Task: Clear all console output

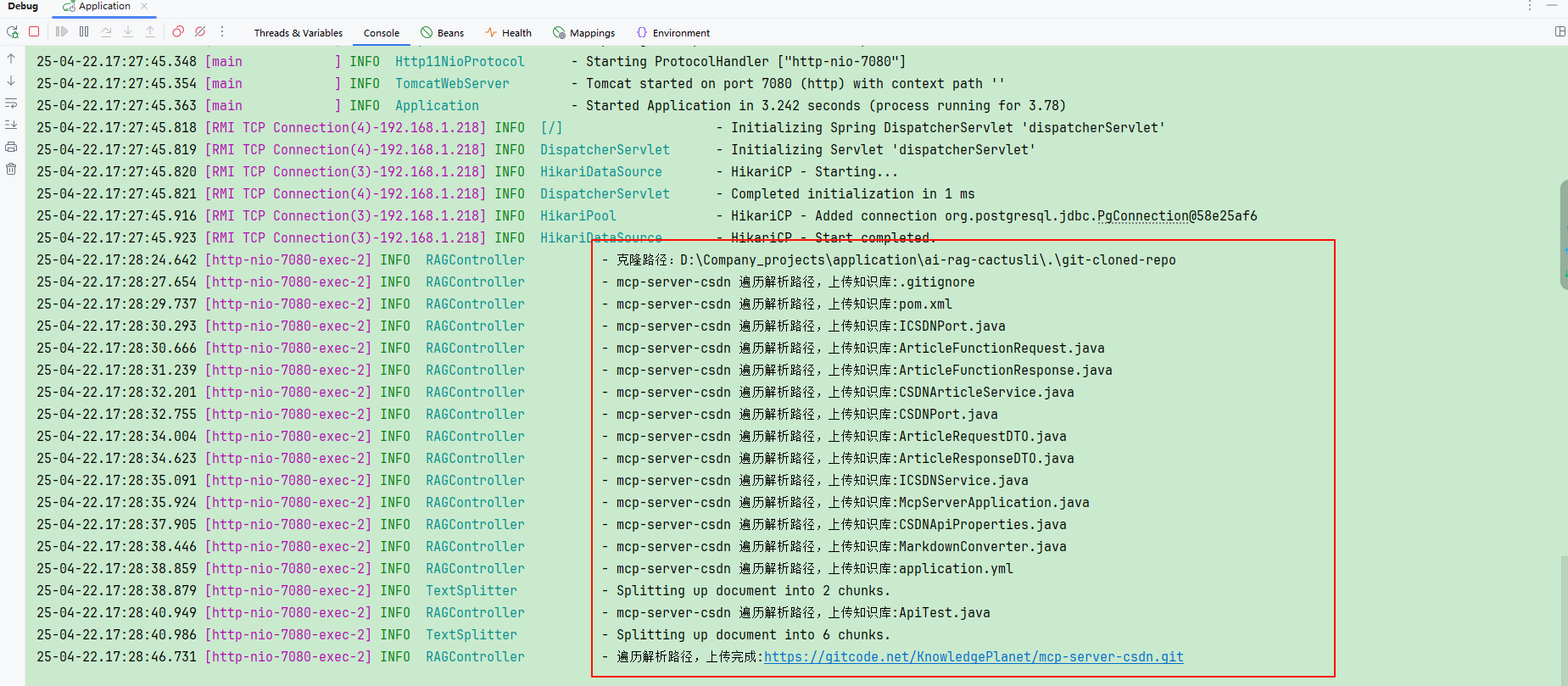Action: coord(11,169)
